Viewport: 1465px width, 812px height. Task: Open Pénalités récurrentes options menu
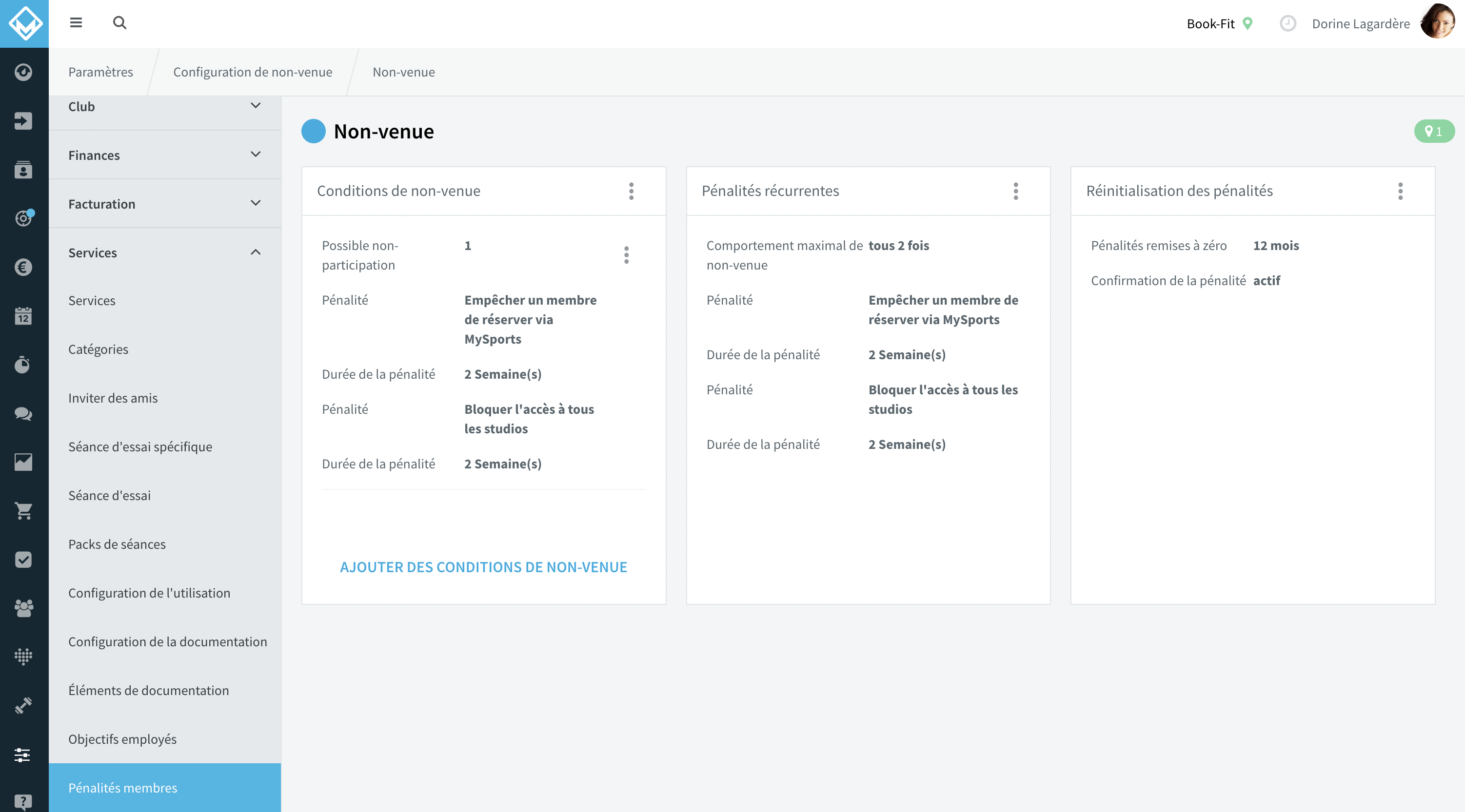(x=1016, y=191)
